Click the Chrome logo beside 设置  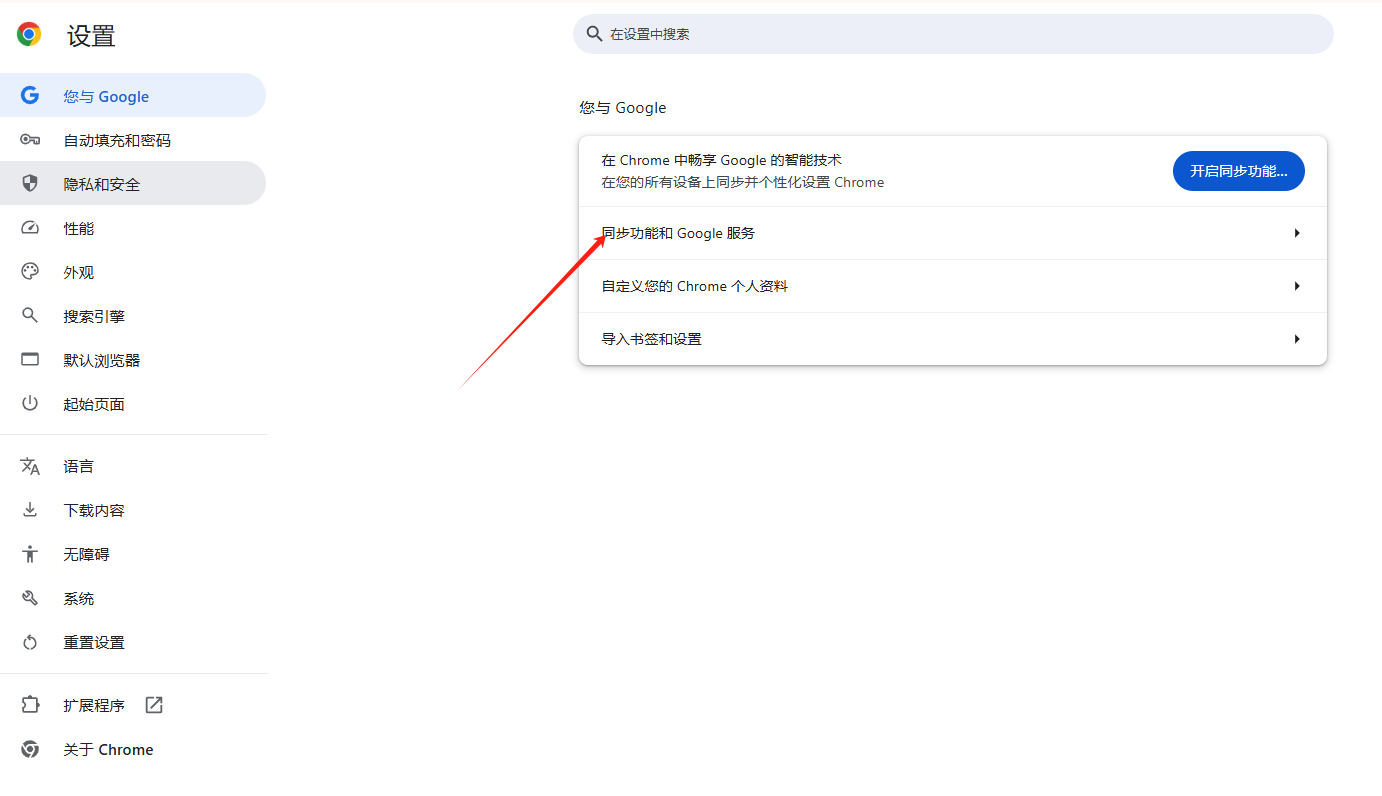[x=29, y=35]
